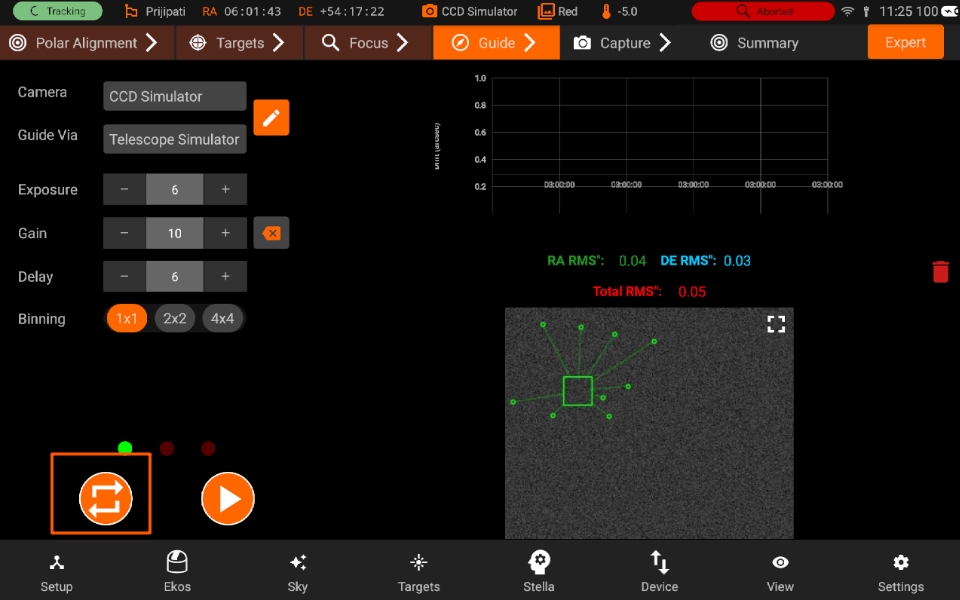Go to the Summary step tab
The image size is (960, 600).
click(754, 43)
